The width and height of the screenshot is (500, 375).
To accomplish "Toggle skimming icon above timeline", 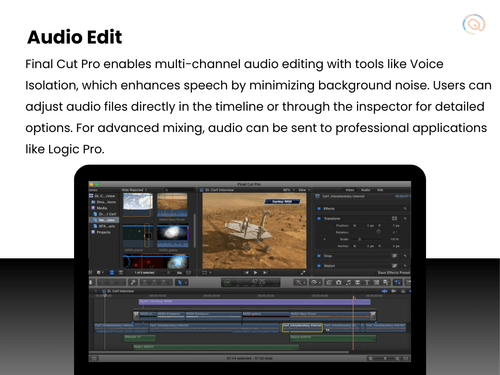I will (x=385, y=291).
